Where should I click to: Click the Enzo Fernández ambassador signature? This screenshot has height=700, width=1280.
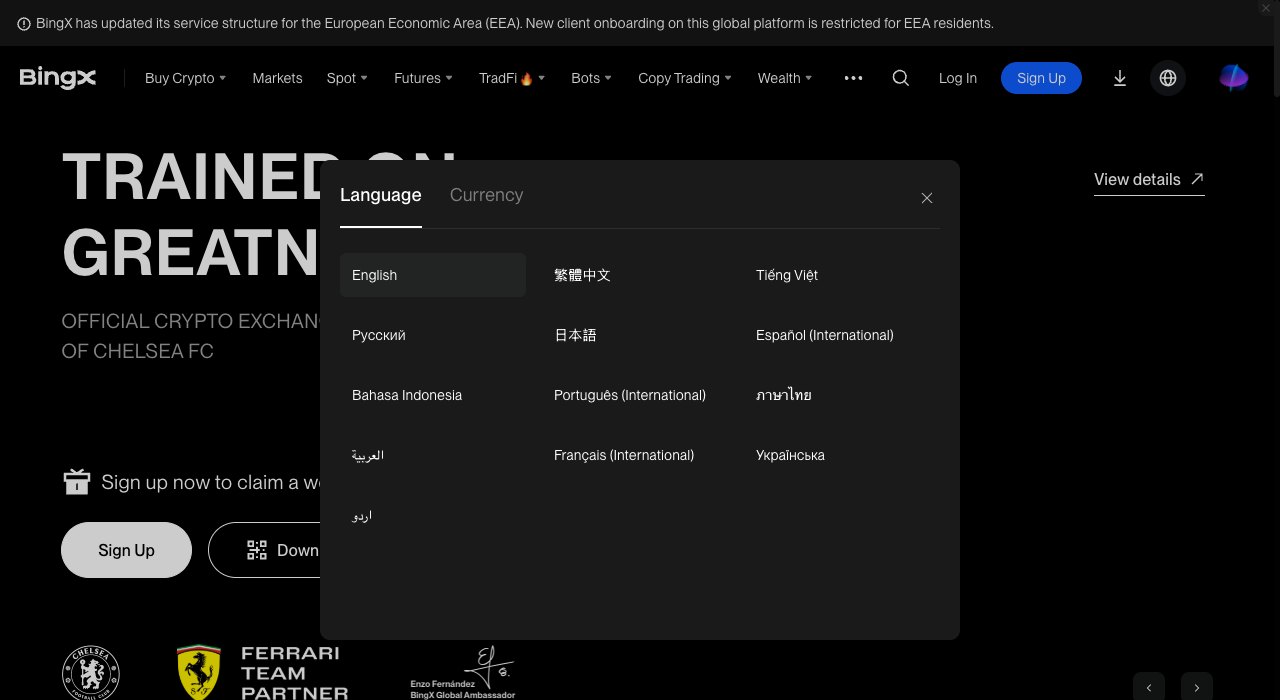(463, 673)
